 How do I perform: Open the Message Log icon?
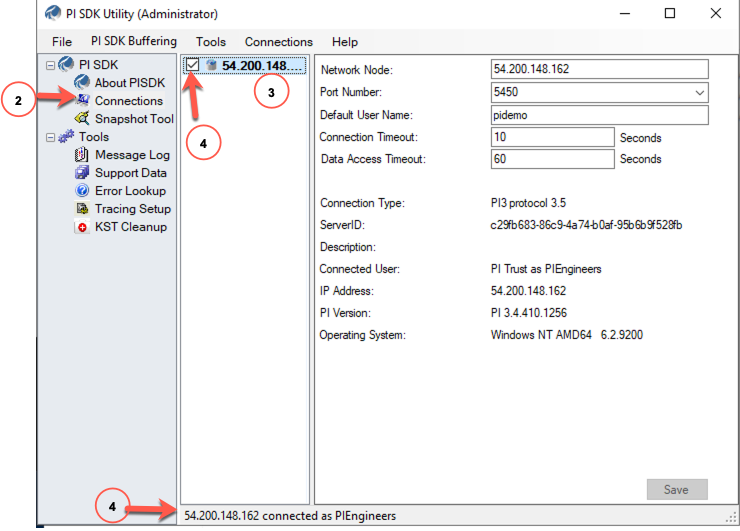point(84,155)
